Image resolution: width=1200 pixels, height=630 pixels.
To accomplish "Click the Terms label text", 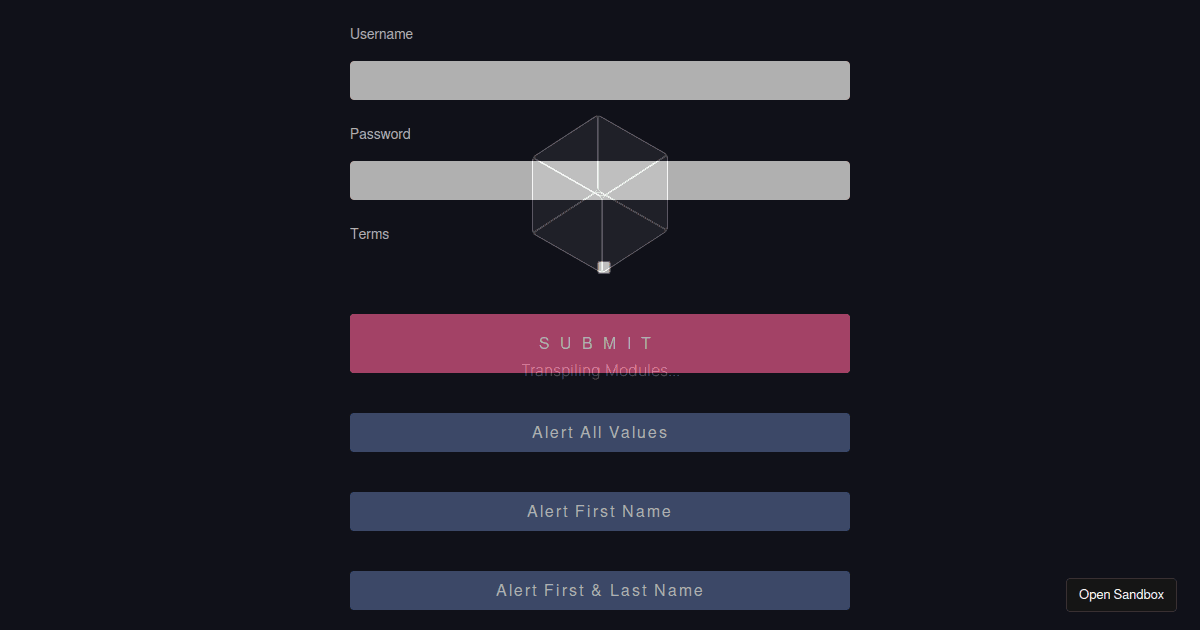I will 369,234.
